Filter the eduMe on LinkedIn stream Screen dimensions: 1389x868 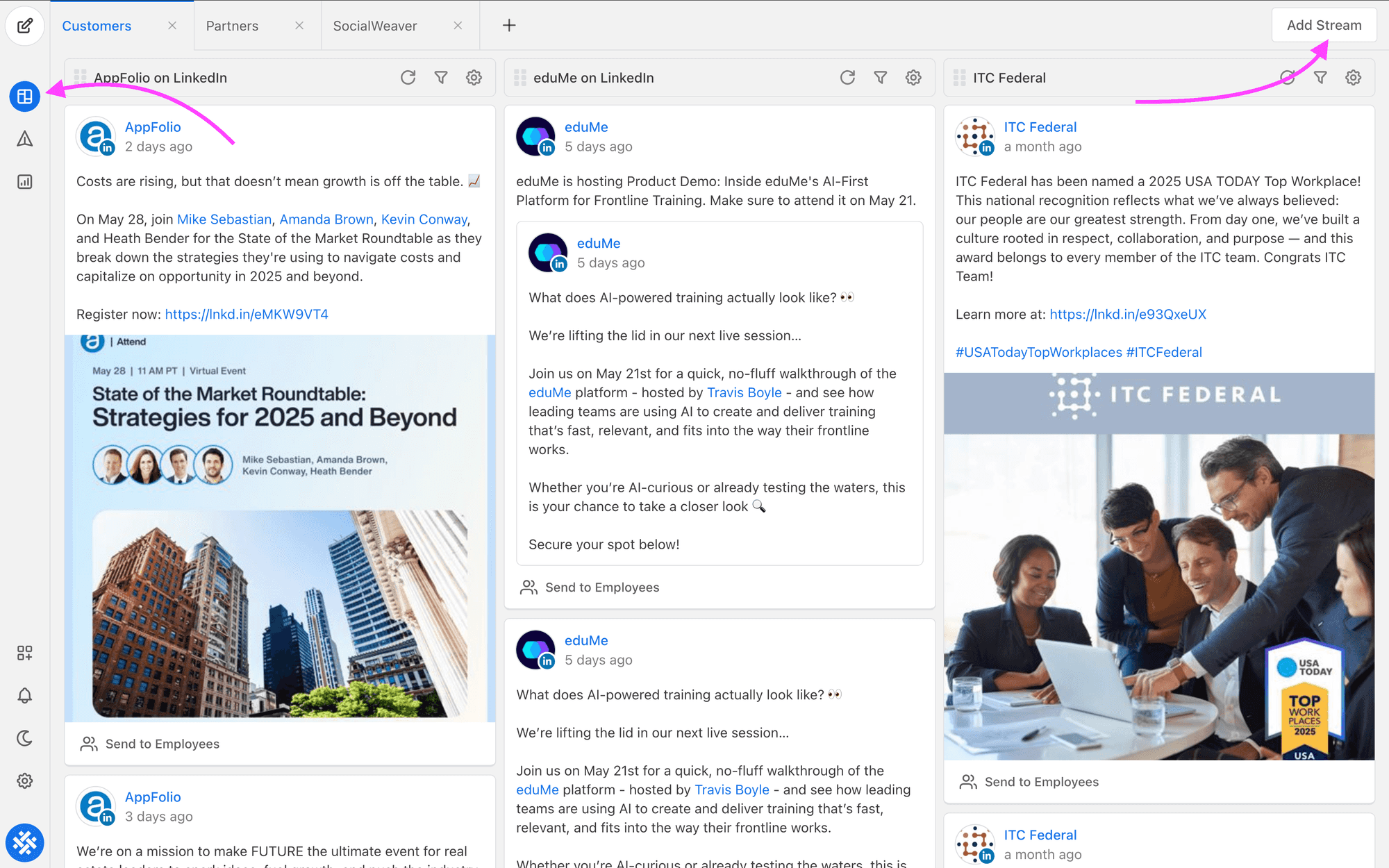(880, 78)
